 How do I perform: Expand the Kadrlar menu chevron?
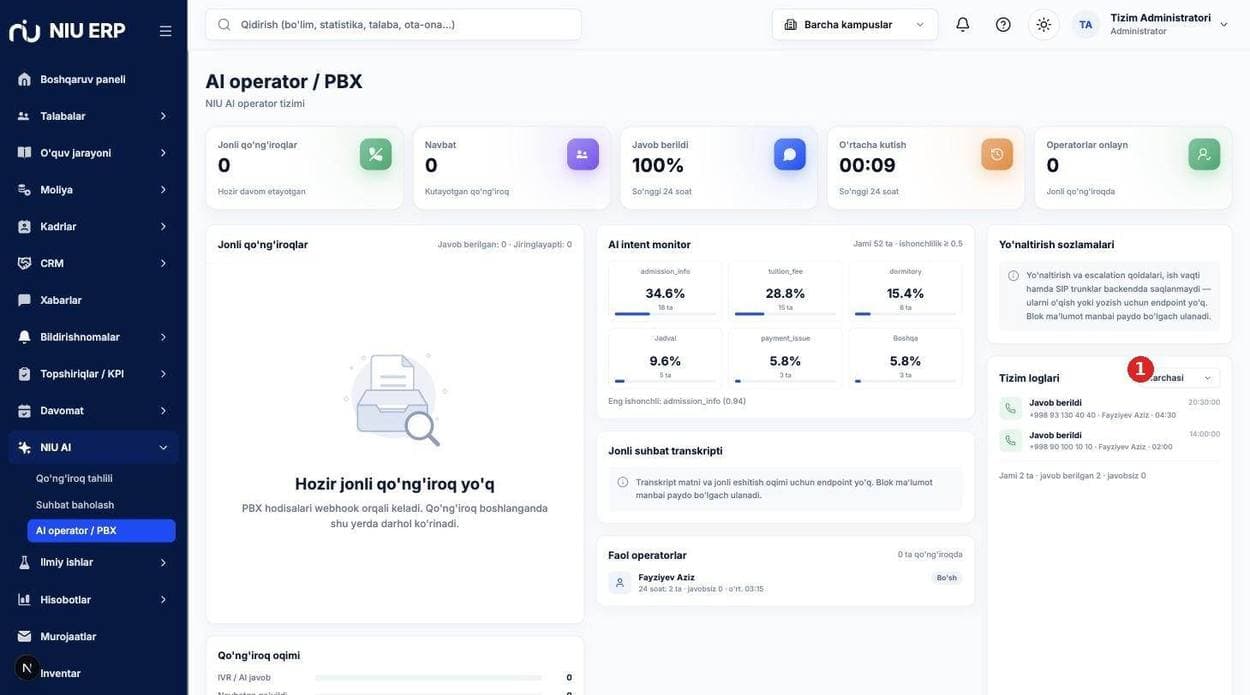coord(163,227)
